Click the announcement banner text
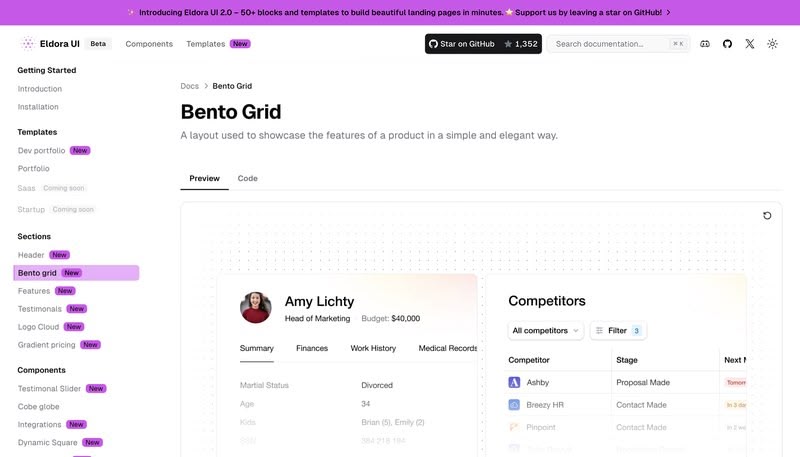 (400, 12)
